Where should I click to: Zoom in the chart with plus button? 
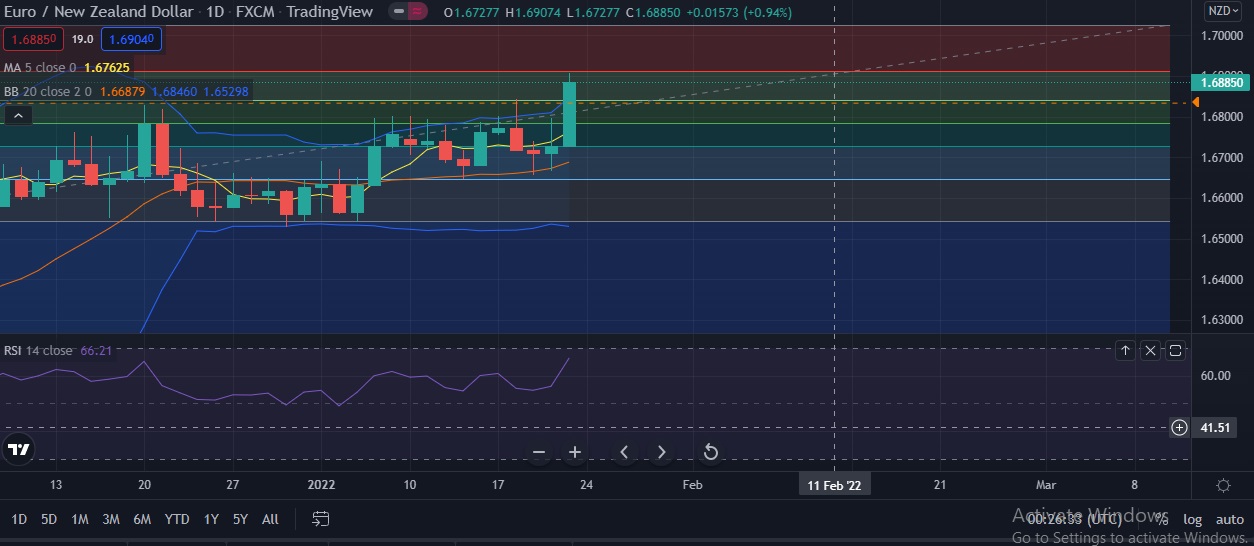click(575, 452)
